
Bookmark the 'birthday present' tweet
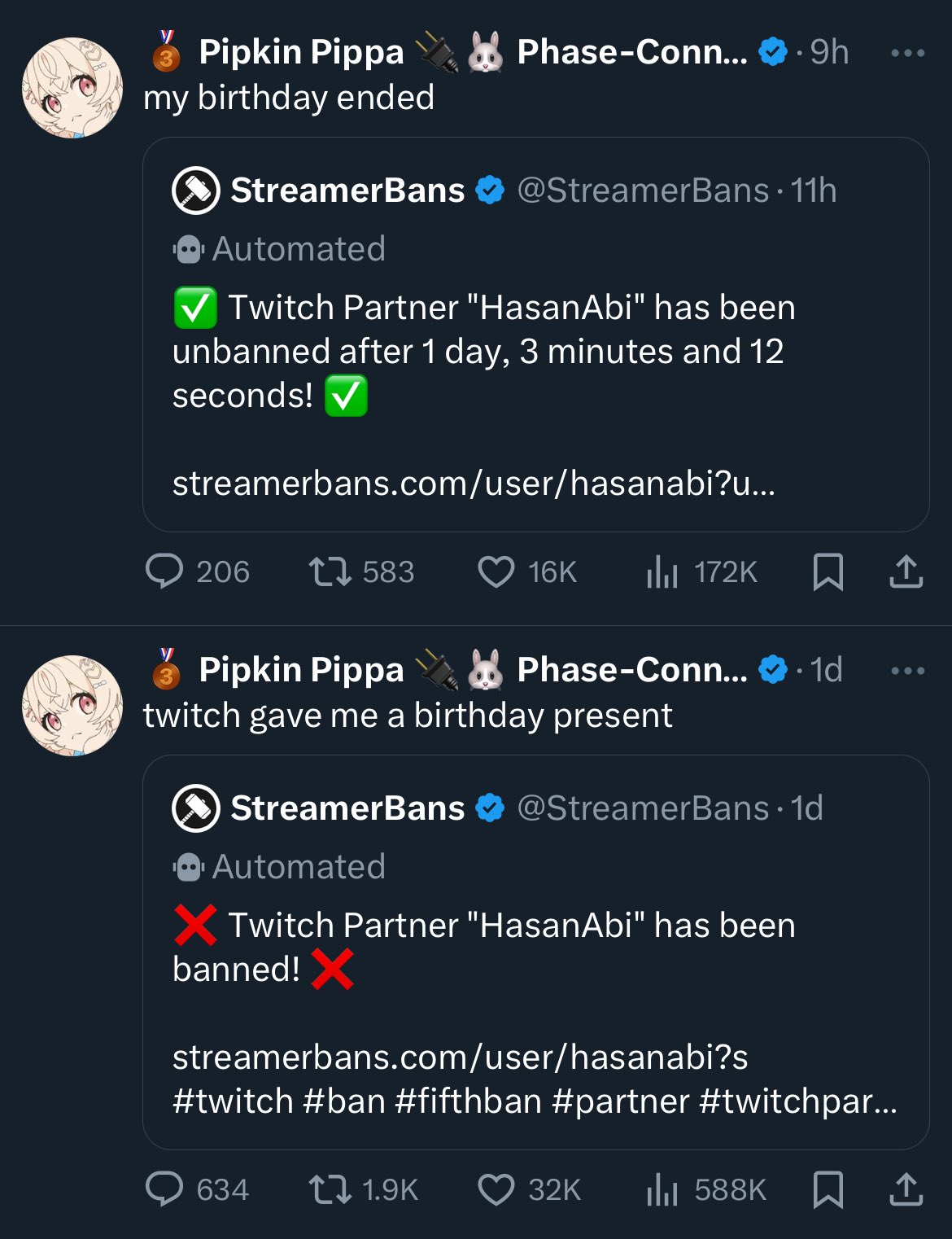tap(828, 1189)
